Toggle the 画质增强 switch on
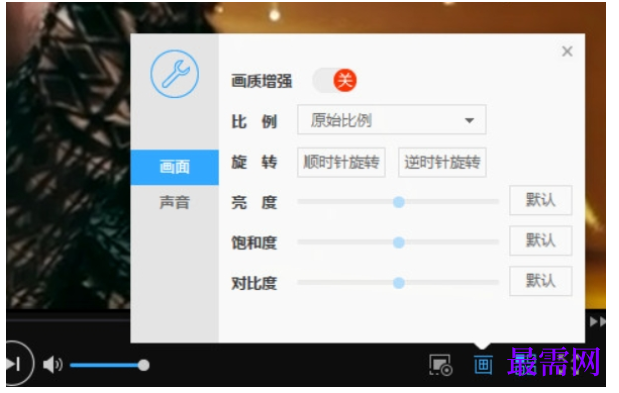Image resolution: width=619 pixels, height=393 pixels. pos(335,80)
